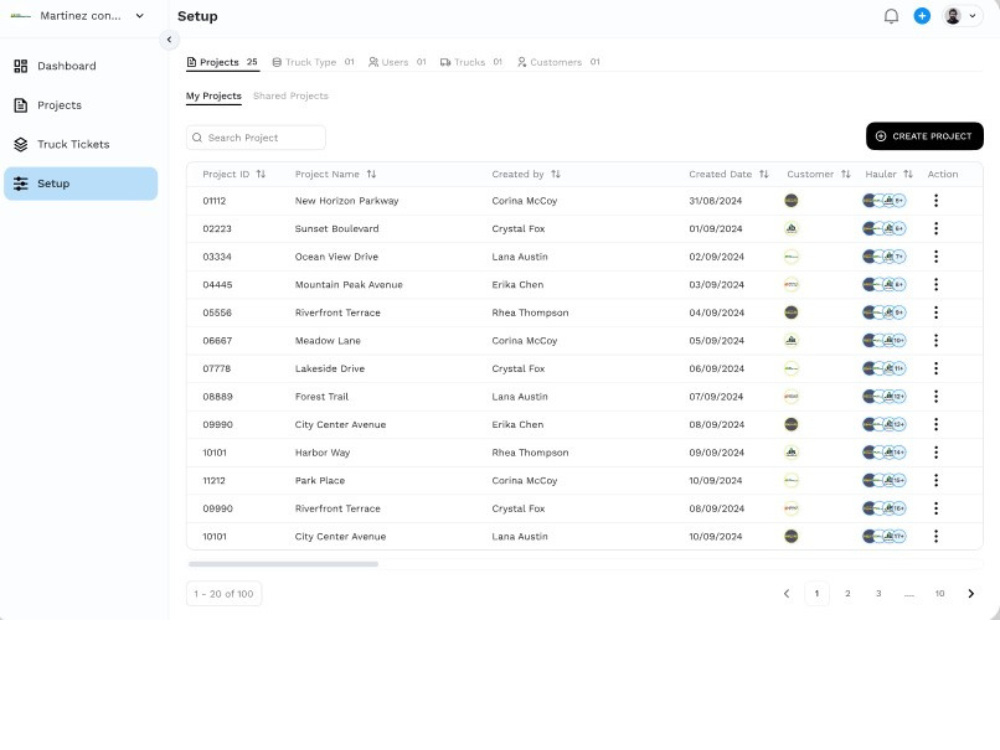Select page 1 in pagination
Viewport: 1000px width, 750px height.
[816, 594]
